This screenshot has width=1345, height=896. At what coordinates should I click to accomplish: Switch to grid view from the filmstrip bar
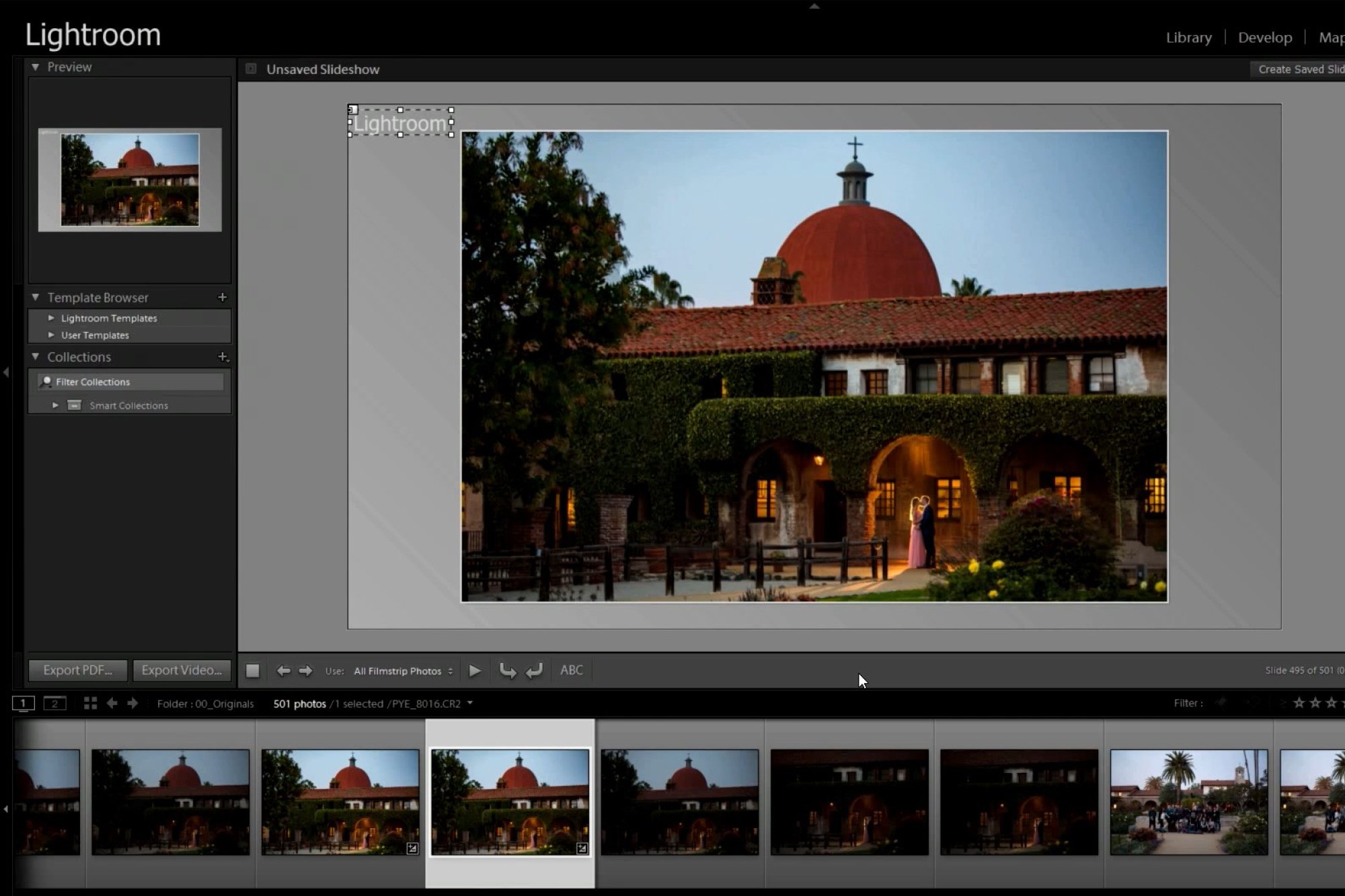(x=90, y=703)
